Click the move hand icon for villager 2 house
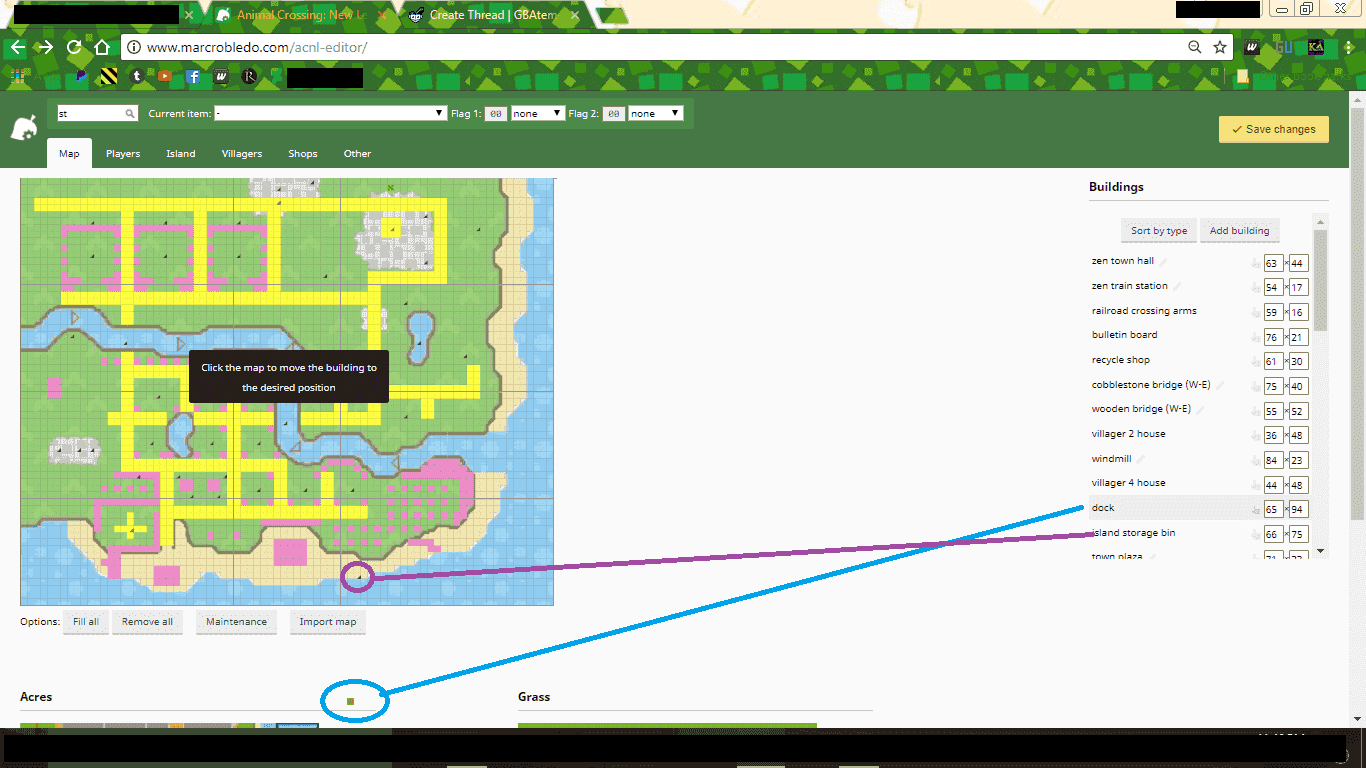The image size is (1366, 768). (1256, 437)
